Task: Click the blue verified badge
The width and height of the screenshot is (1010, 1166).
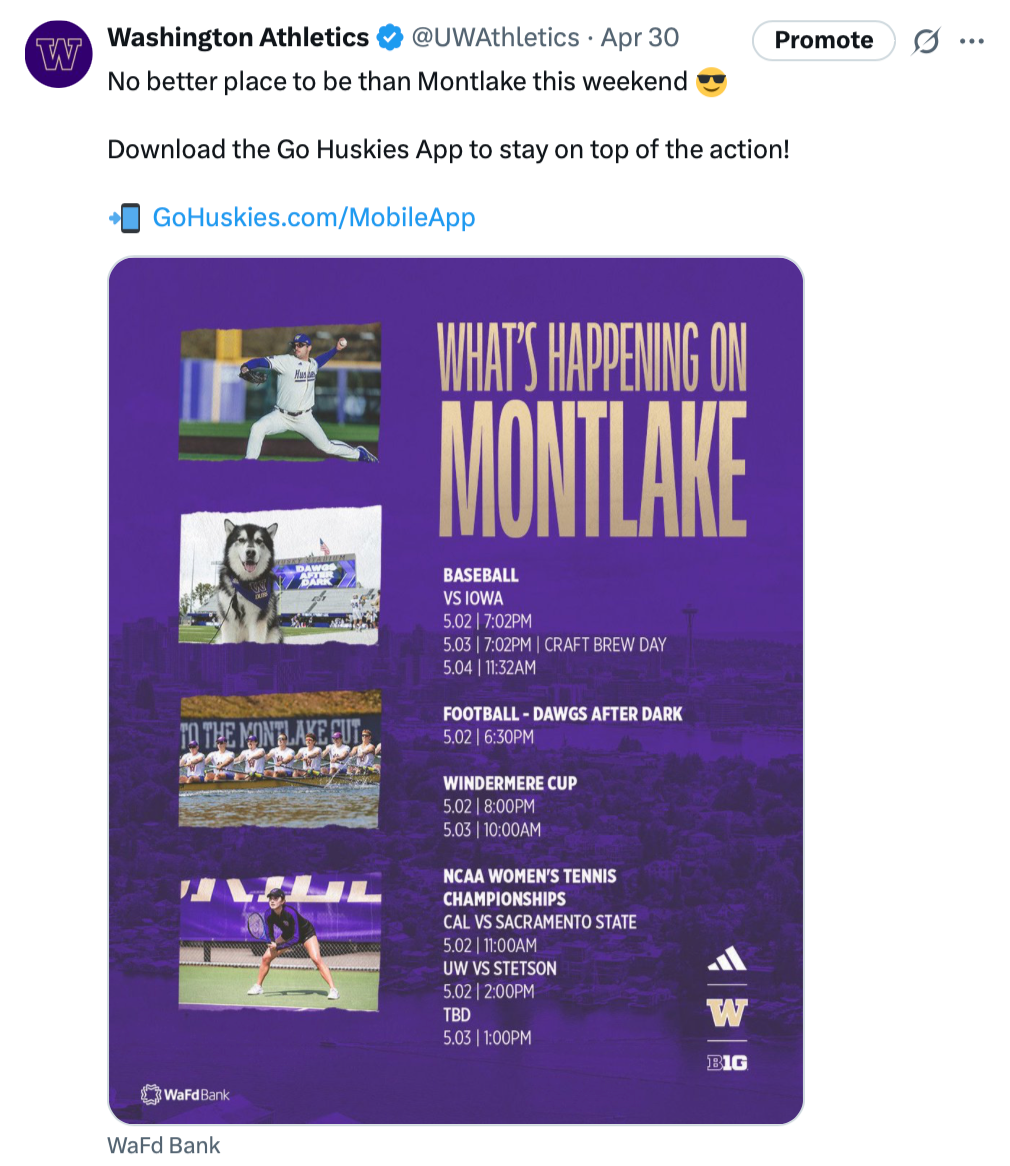Action: pyautogui.click(x=390, y=37)
